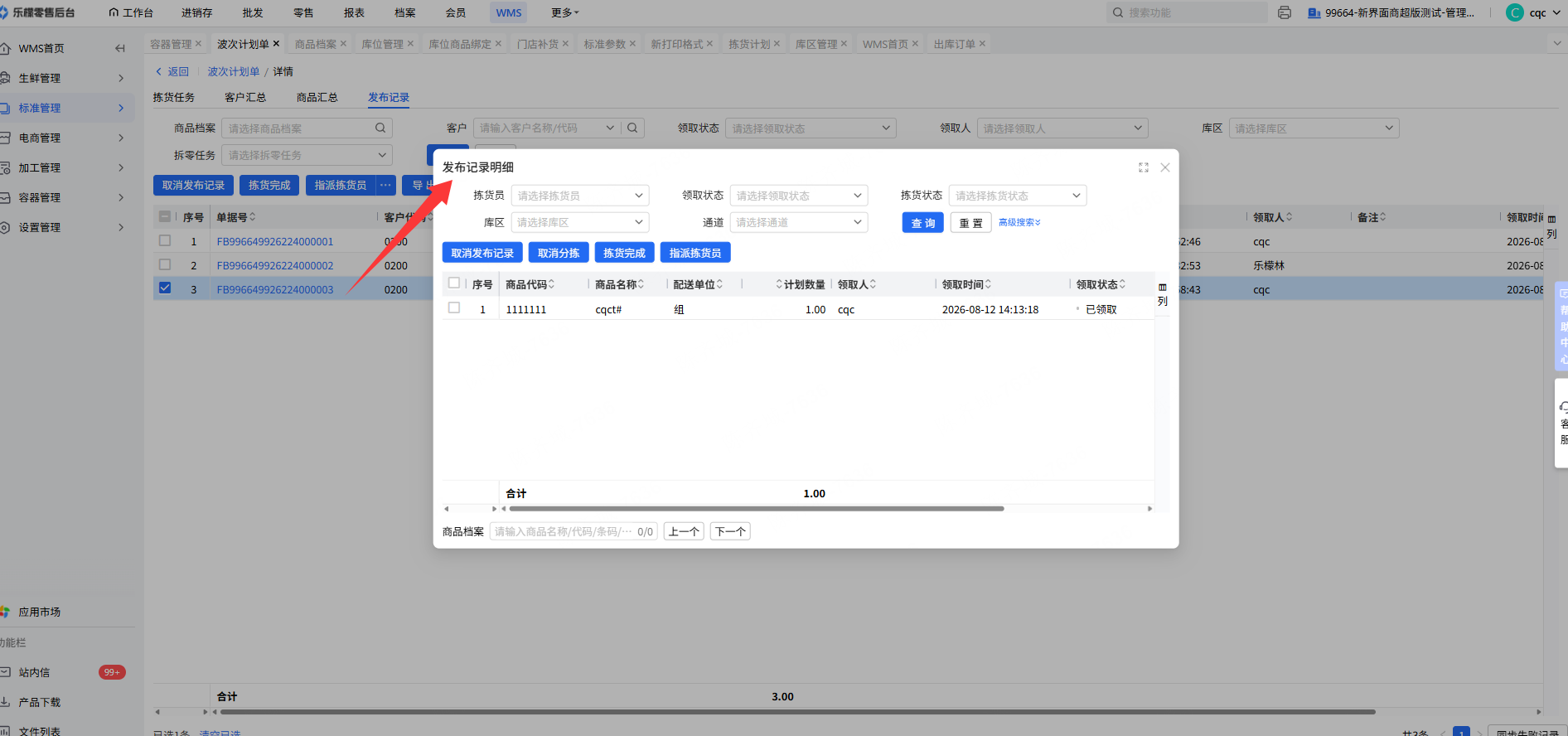
Task: Click the 客户 search magnifier button
Action: [632, 128]
